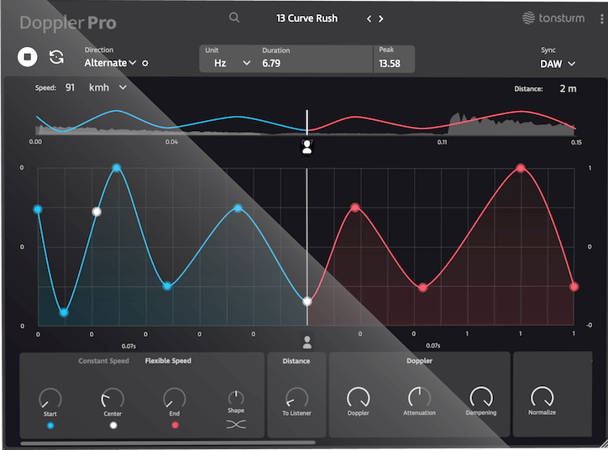The width and height of the screenshot is (608, 450).
Task: Click the Normalize knob
Action: click(x=543, y=397)
